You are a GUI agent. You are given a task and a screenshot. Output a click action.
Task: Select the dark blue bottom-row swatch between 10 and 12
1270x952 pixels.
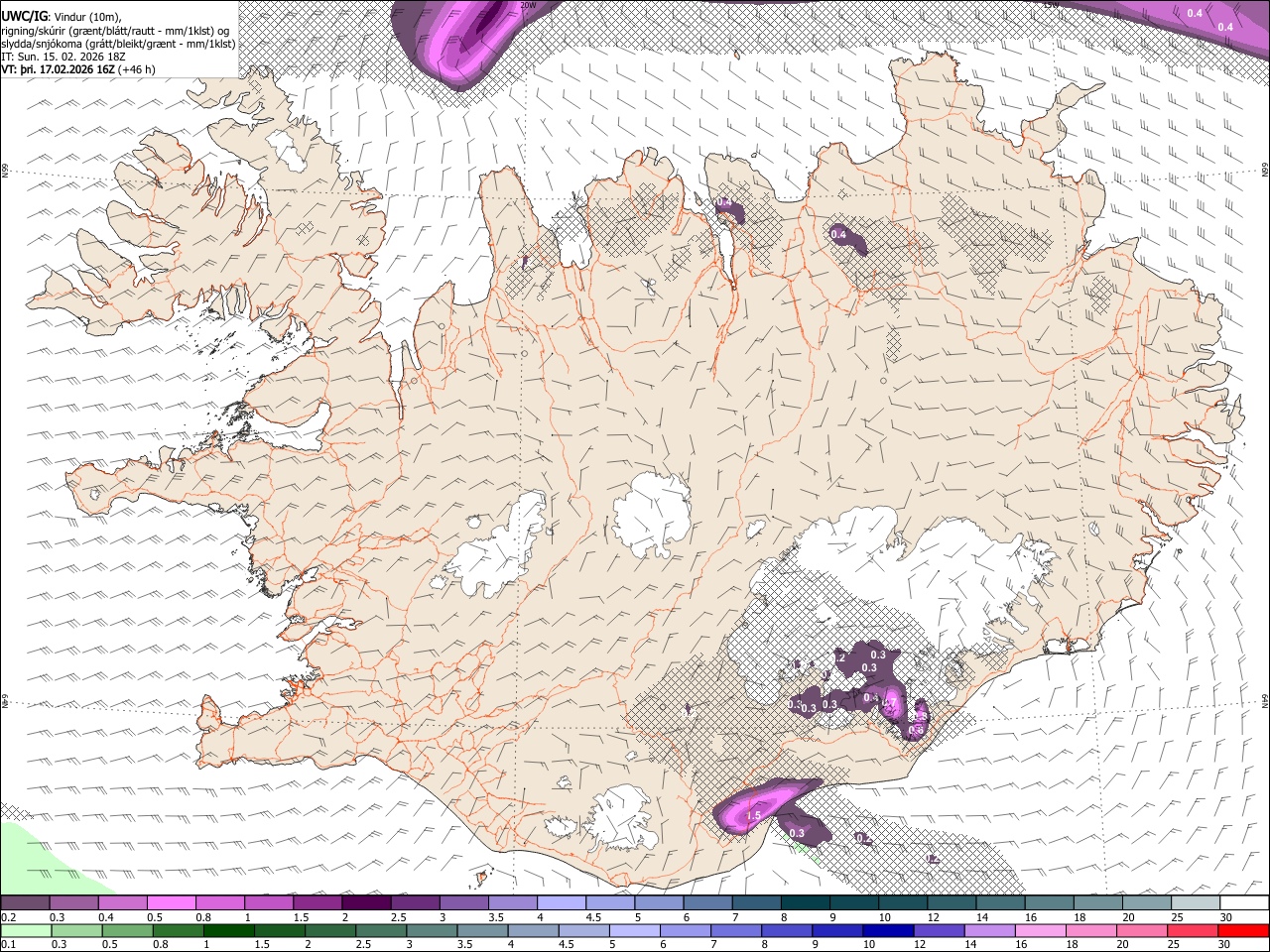[888, 930]
